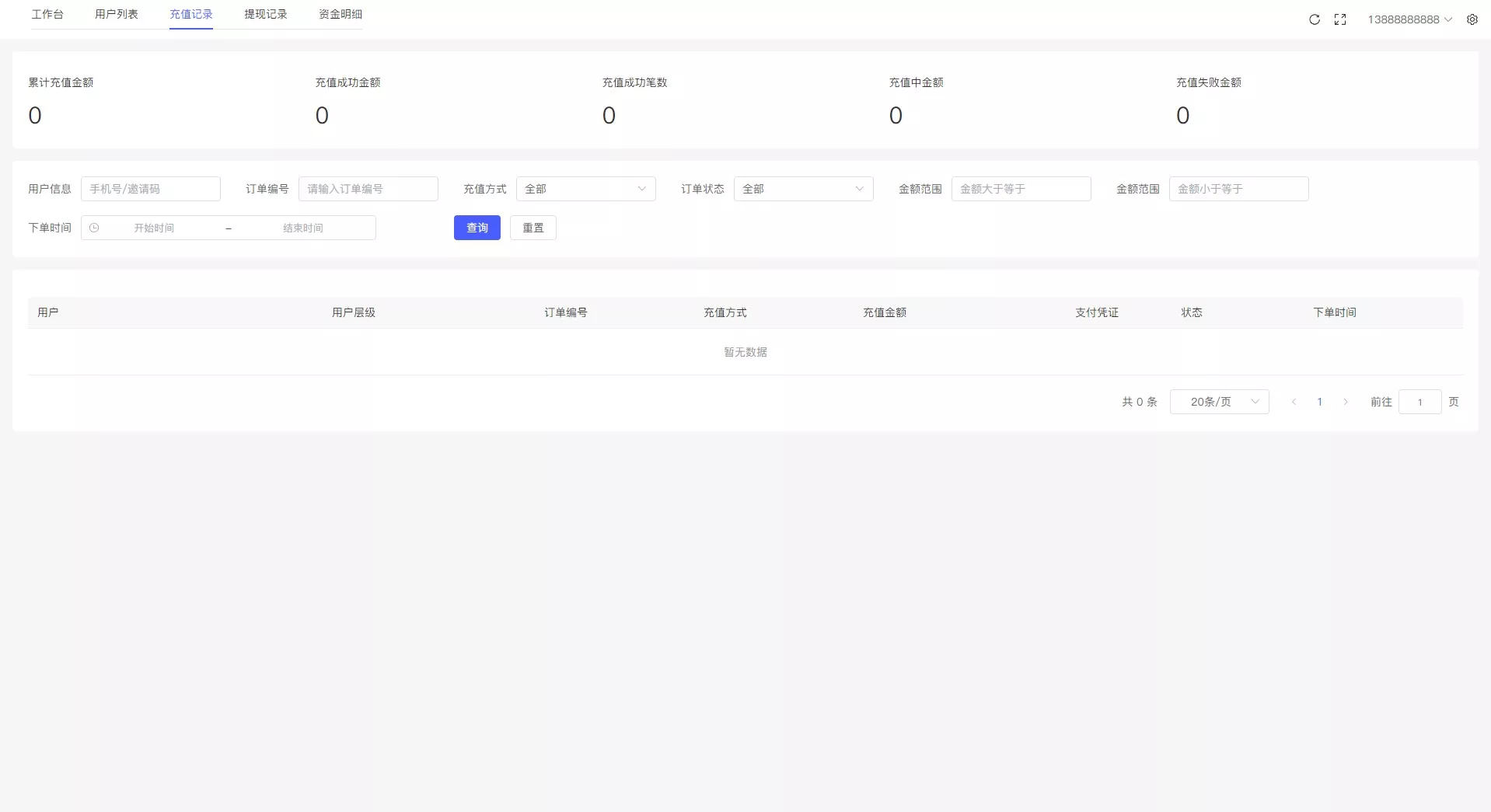This screenshot has height=812, width=1491.
Task: Click the 重置 reset button
Action: point(532,228)
